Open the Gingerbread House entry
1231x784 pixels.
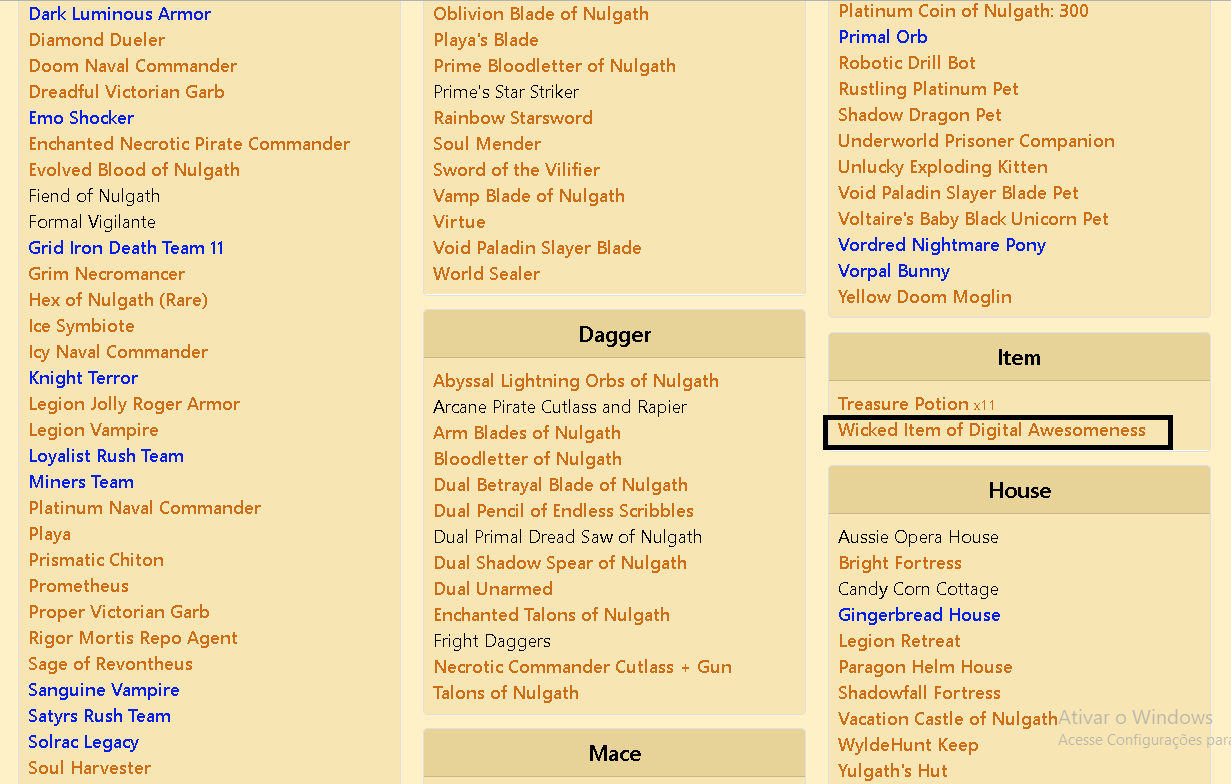919,614
